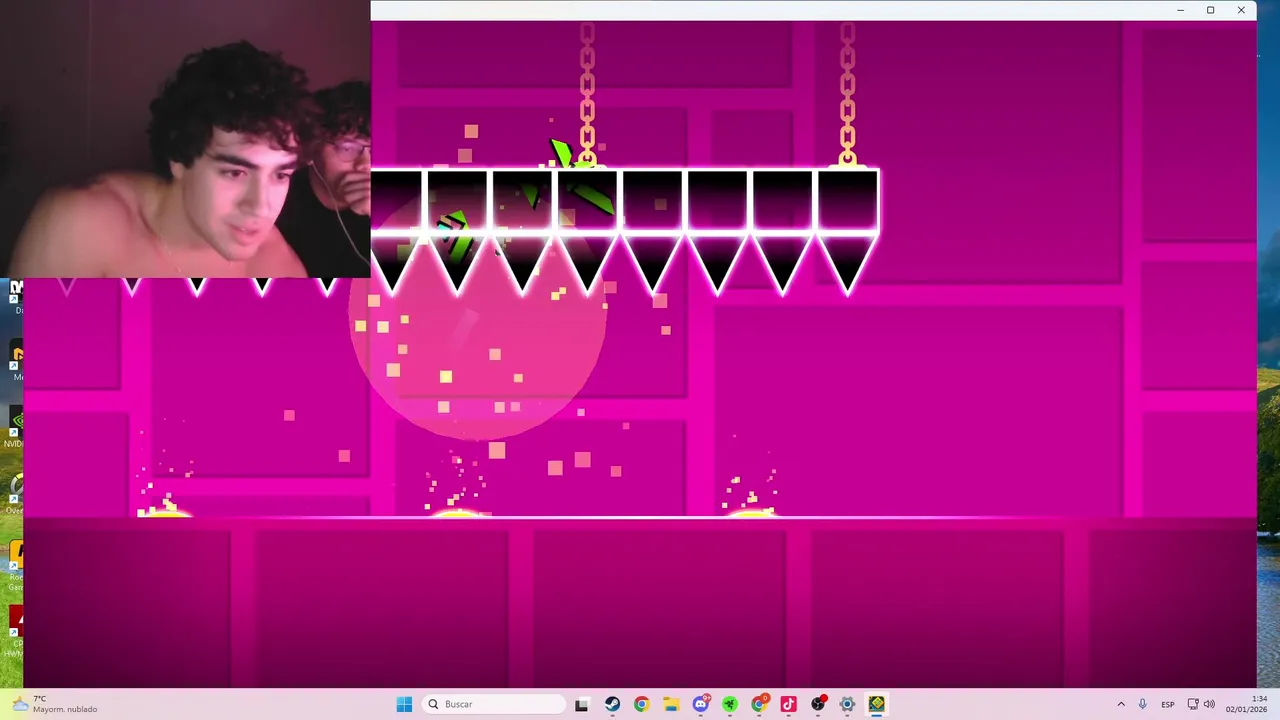Open the CPUID HWMonitor desktop shortcut
The width and height of the screenshot is (1280, 720).
(12, 630)
